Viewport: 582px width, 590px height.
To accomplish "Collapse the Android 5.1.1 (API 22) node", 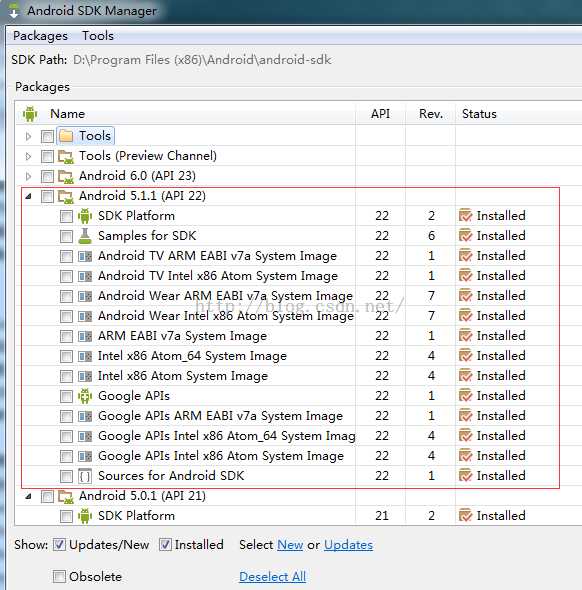I will coord(29,196).
